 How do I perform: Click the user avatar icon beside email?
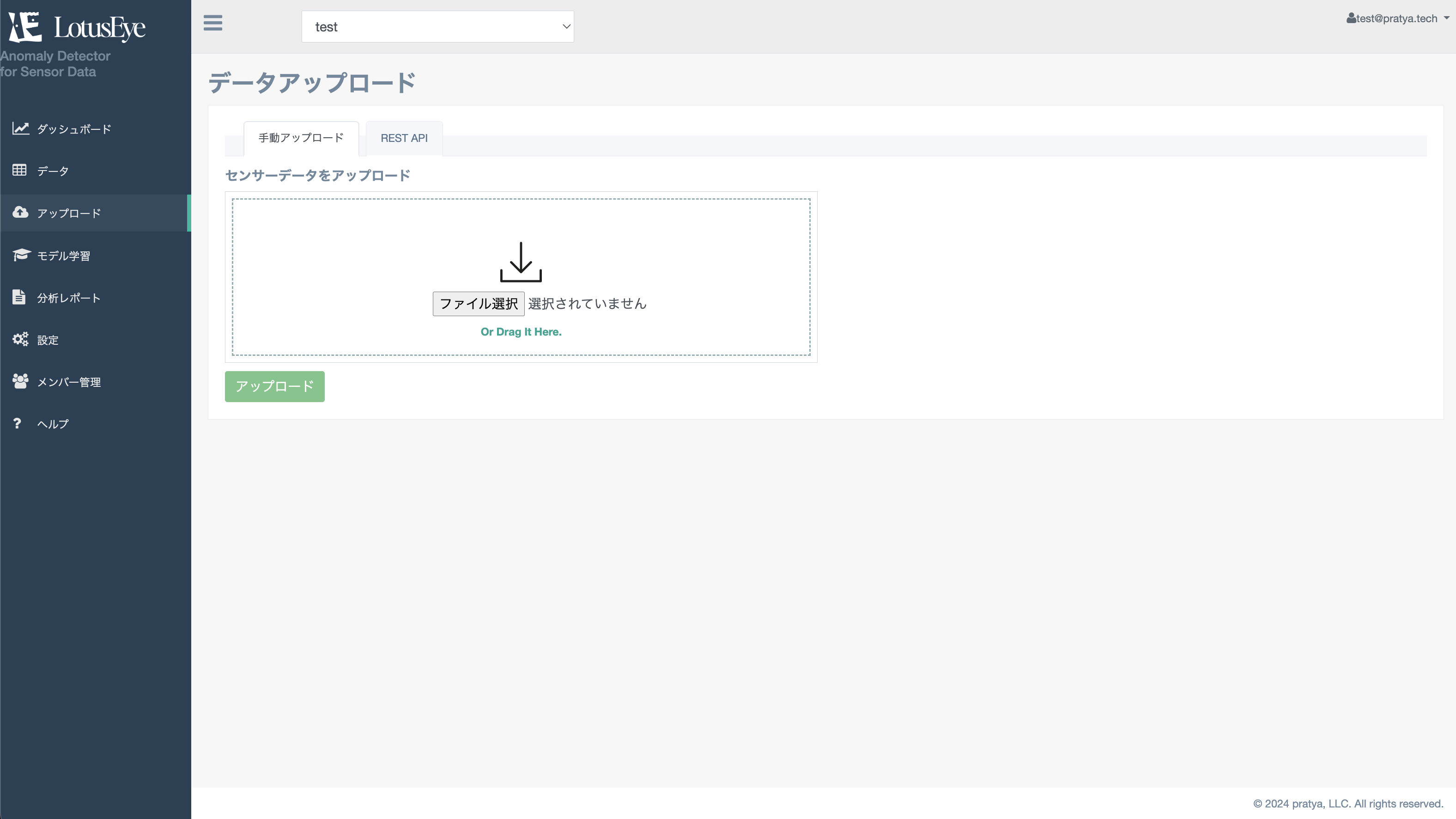coord(1351,18)
